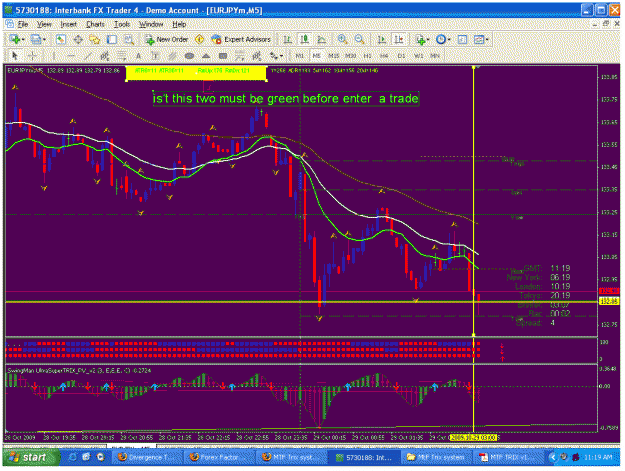The width and height of the screenshot is (625, 471).
Task: Switch to W1 timeframe
Action: pyautogui.click(x=418, y=56)
